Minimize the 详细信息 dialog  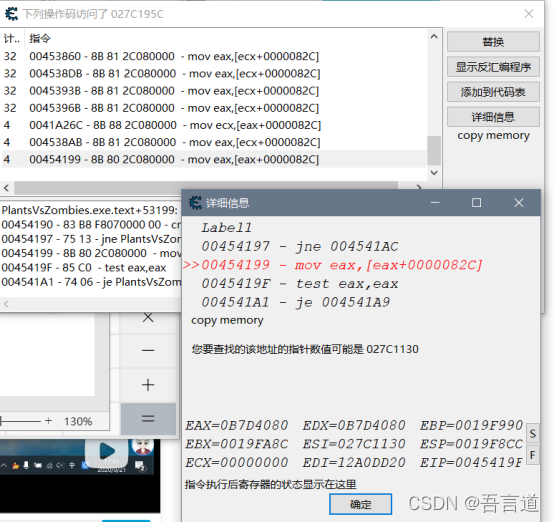pos(435,203)
